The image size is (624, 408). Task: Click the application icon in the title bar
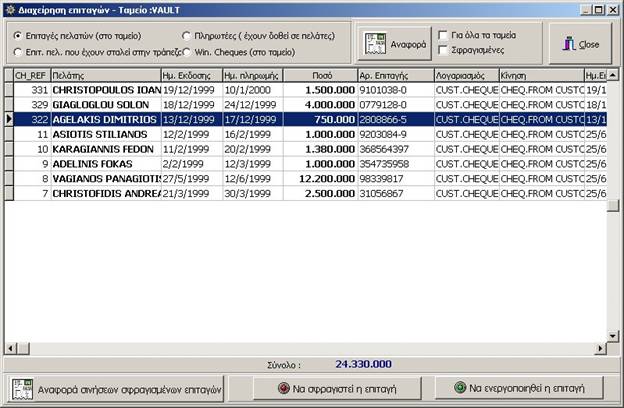(x=11, y=10)
